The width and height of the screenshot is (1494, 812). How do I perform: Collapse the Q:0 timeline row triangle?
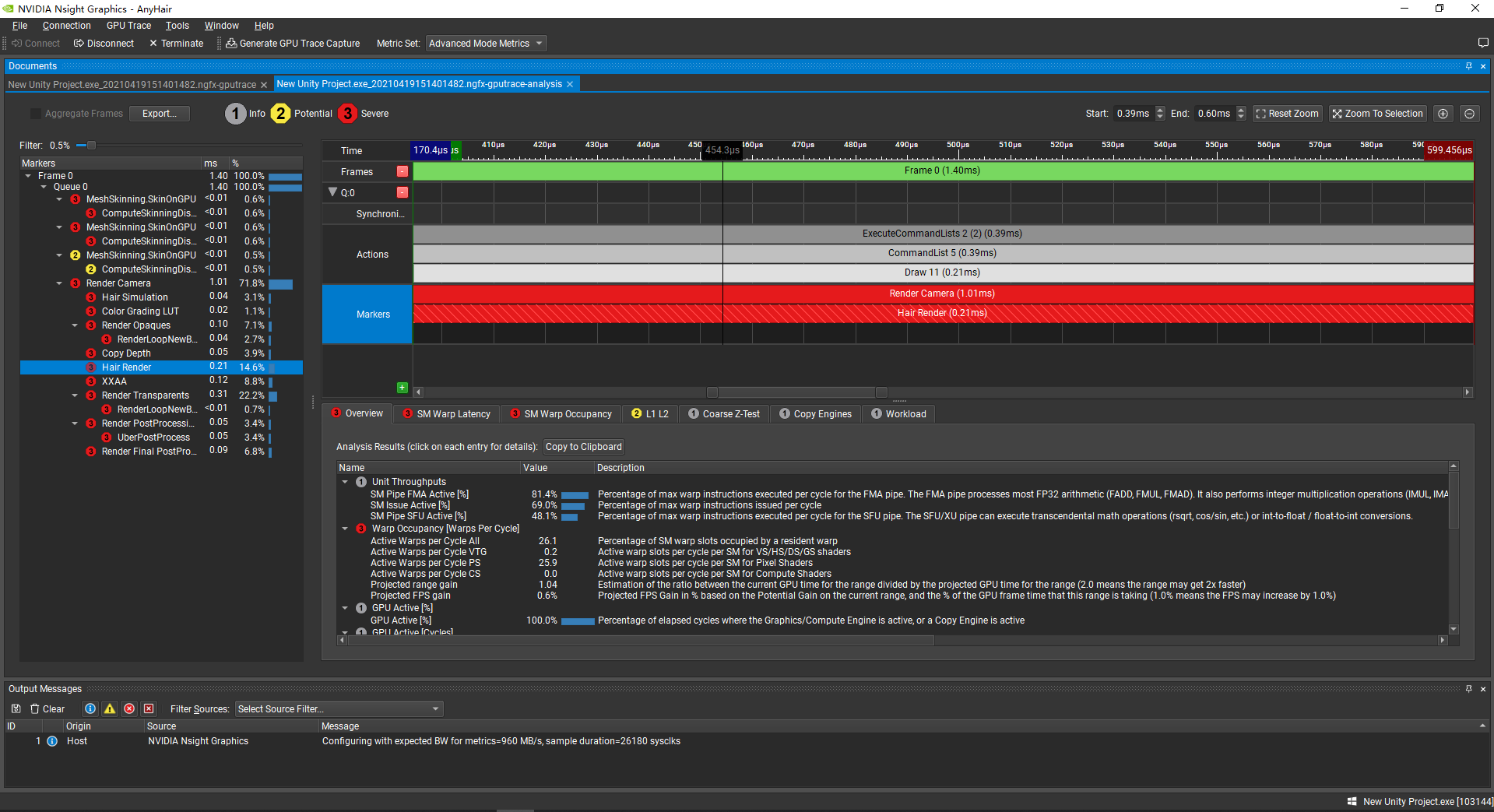(x=332, y=192)
